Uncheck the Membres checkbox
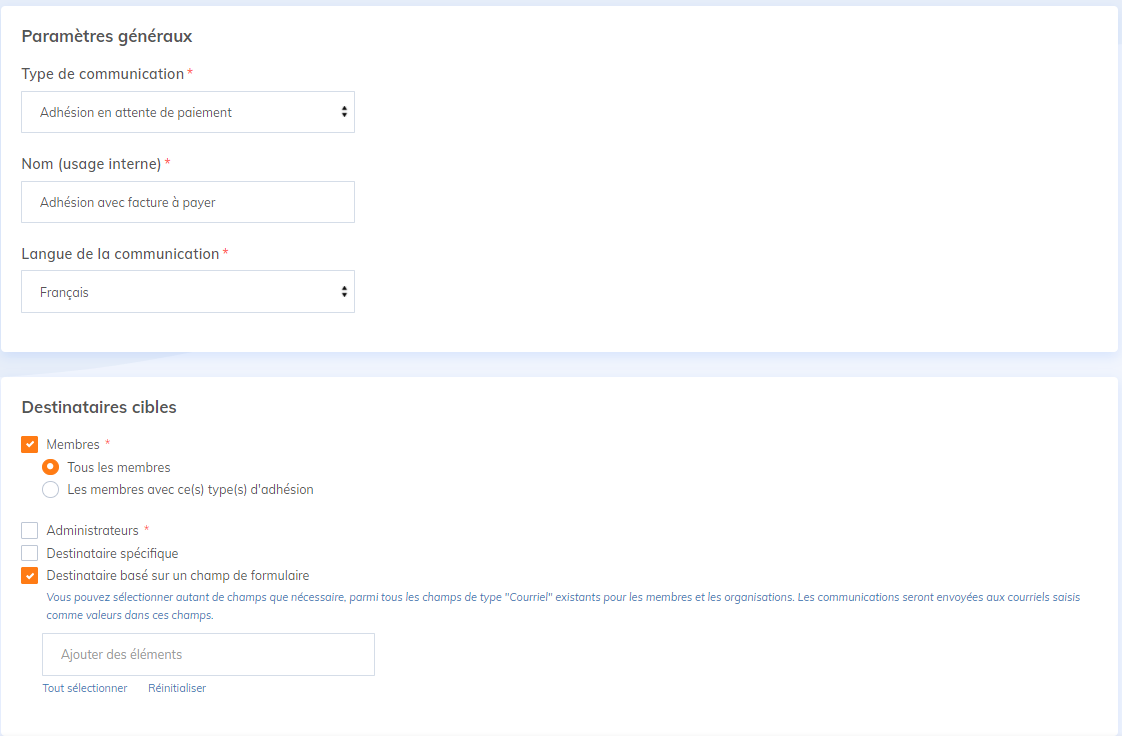 click(x=30, y=444)
